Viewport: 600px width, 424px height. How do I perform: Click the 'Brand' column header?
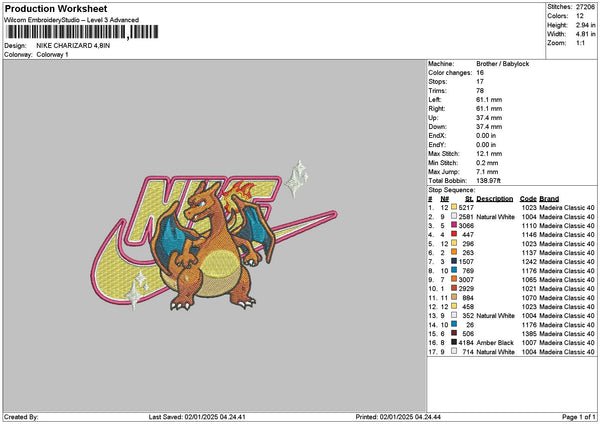click(x=549, y=199)
